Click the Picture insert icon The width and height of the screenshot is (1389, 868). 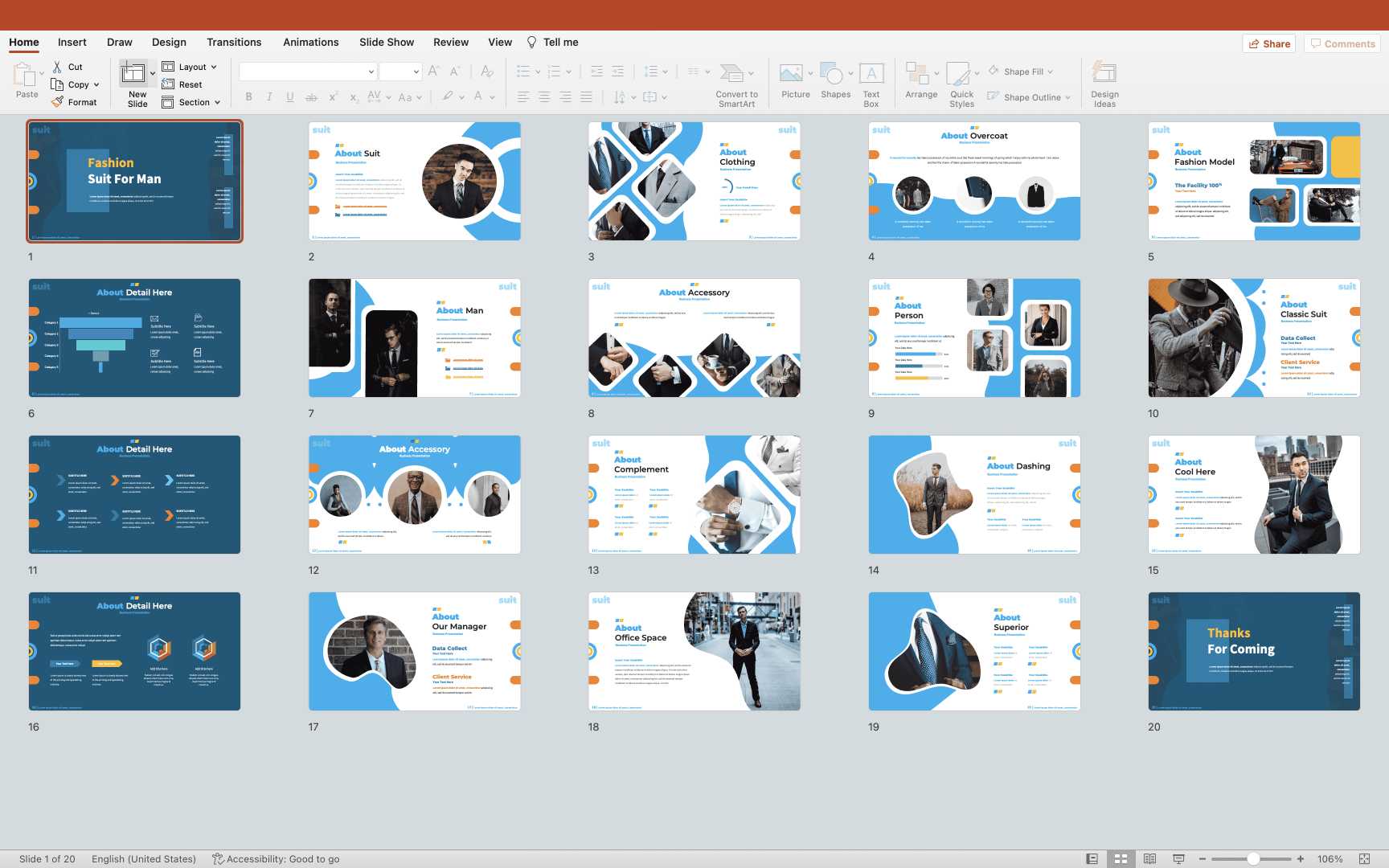point(791,75)
